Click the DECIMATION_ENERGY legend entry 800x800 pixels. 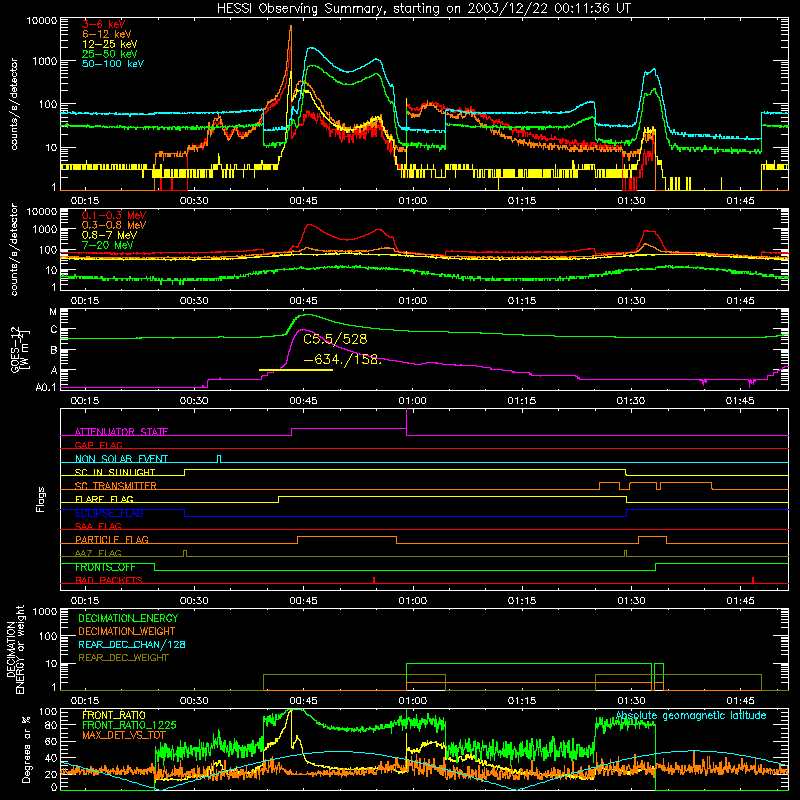click(x=128, y=618)
